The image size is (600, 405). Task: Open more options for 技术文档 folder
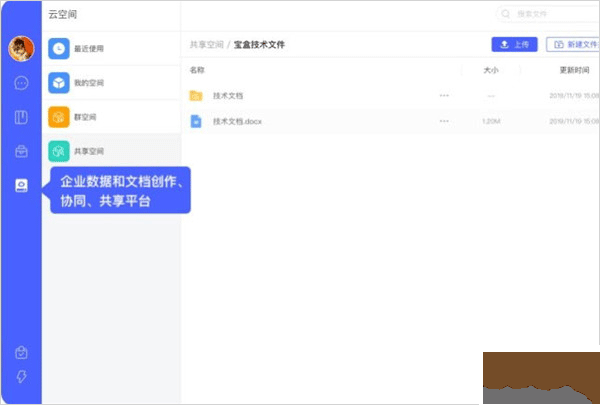pos(444,95)
